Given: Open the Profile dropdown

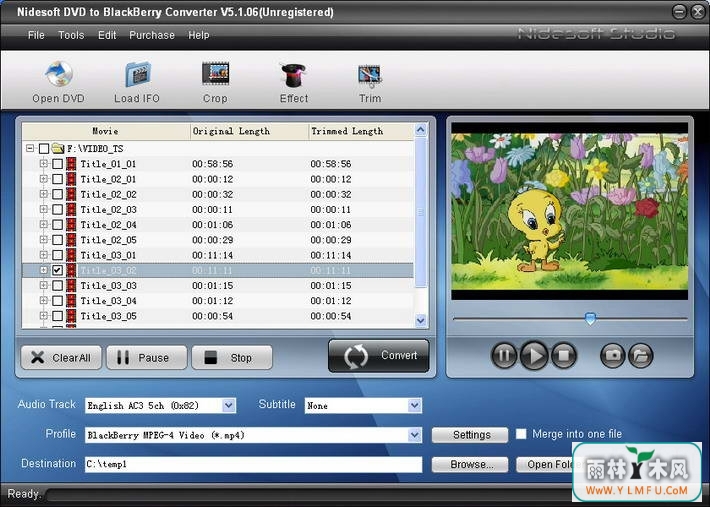Looking at the screenshot, I should [x=414, y=435].
